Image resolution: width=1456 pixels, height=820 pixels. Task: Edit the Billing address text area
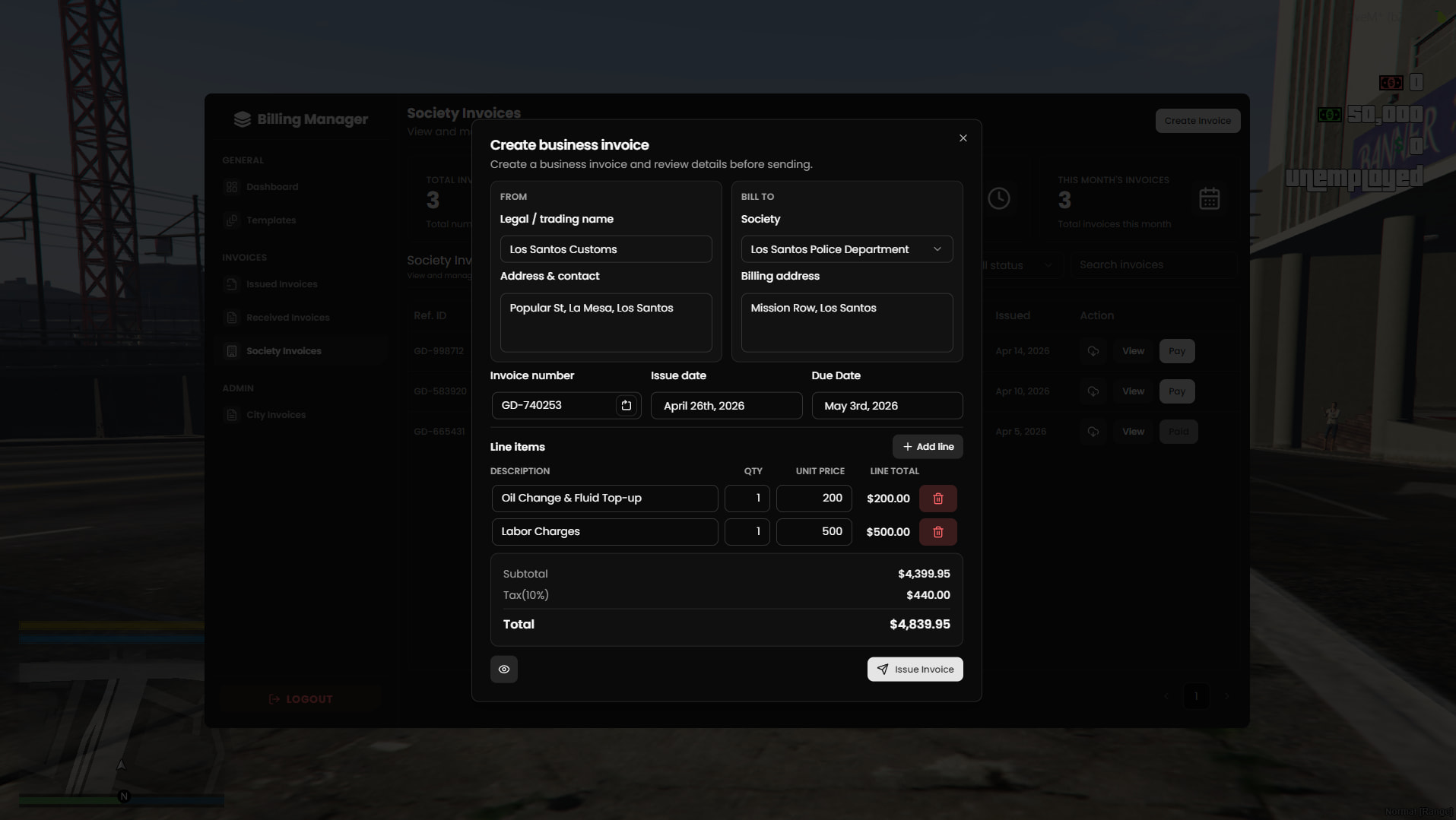(846, 322)
